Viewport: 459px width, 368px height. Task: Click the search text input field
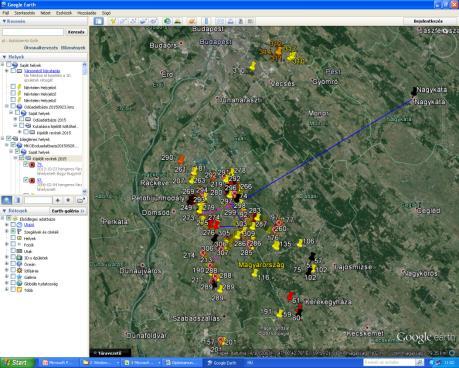(33, 32)
